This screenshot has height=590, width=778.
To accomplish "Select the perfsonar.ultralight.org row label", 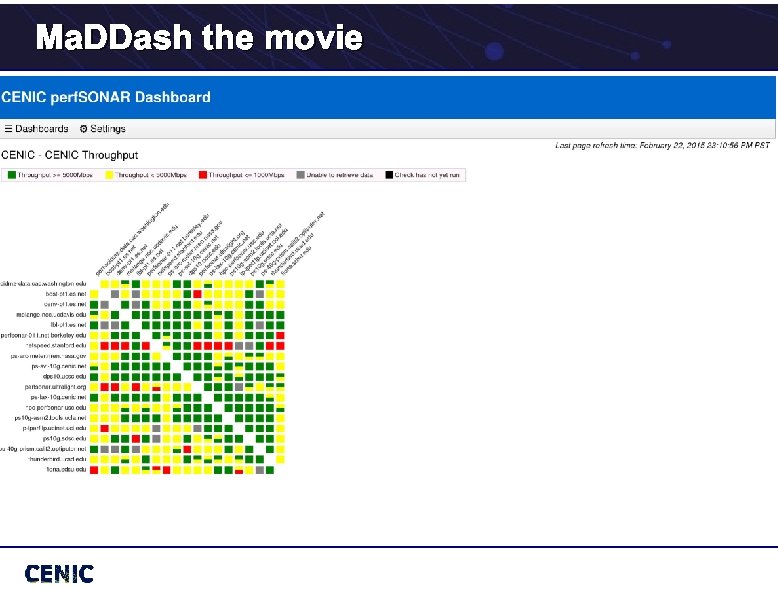I will 56,387.
